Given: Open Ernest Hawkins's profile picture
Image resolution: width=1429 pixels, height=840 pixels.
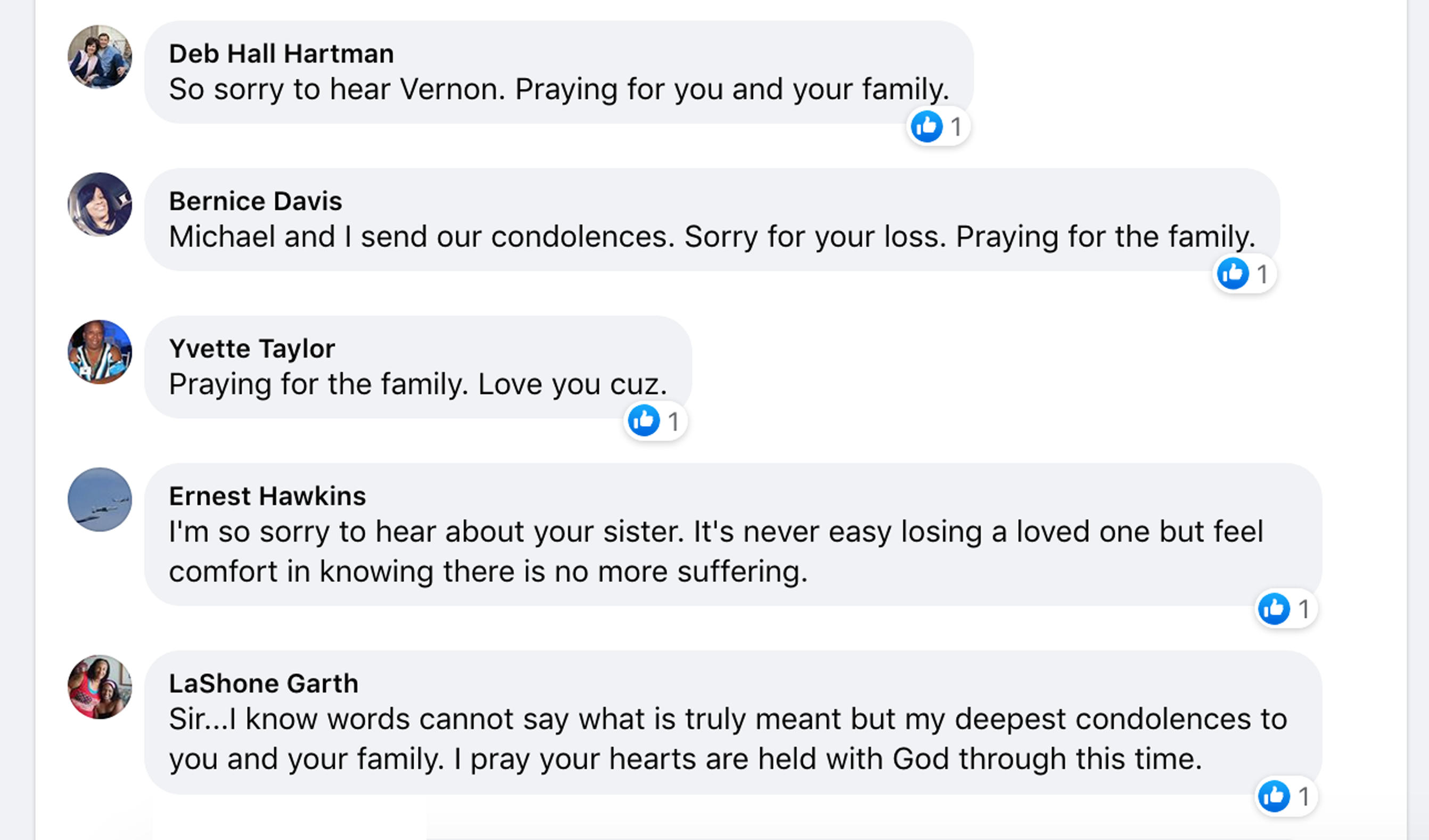Looking at the screenshot, I should tap(100, 499).
